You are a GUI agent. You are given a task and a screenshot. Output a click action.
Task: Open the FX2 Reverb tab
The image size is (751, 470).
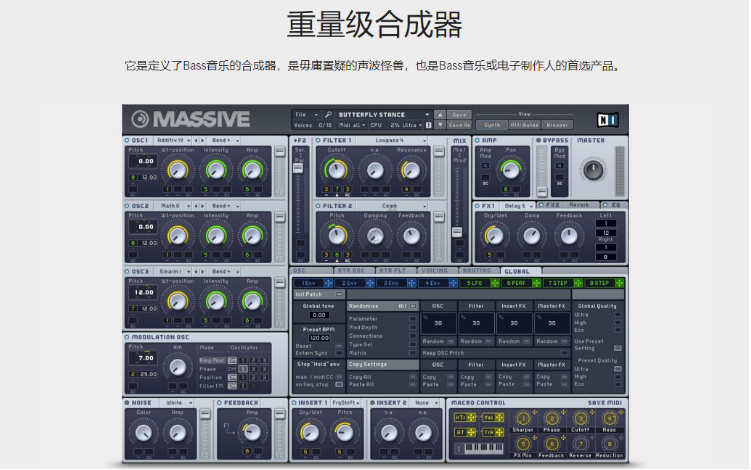pos(569,205)
